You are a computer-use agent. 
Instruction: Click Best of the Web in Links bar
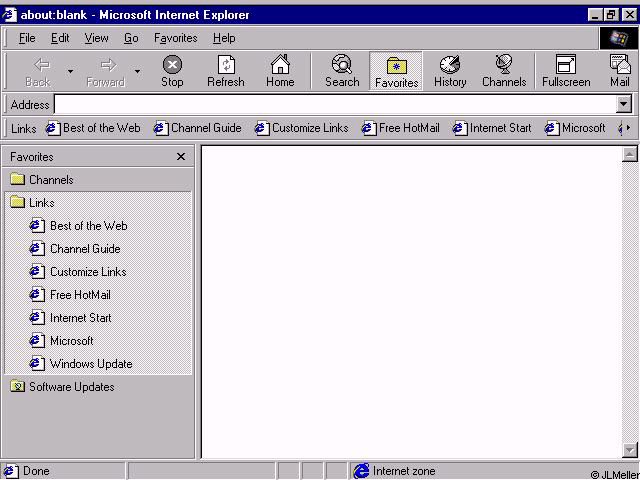pos(93,128)
